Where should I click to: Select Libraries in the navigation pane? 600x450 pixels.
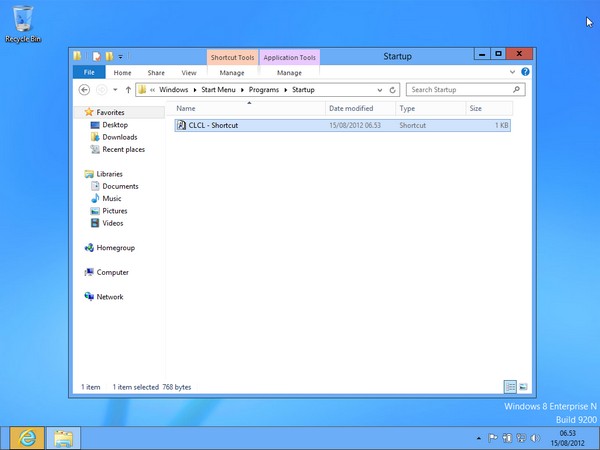click(x=103, y=174)
